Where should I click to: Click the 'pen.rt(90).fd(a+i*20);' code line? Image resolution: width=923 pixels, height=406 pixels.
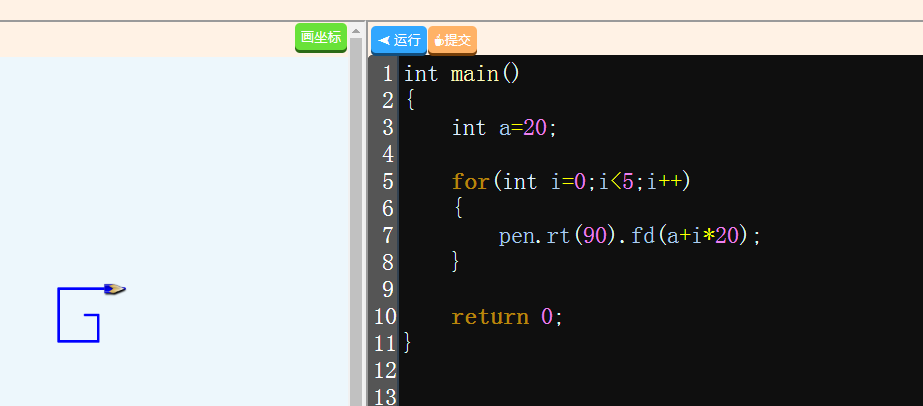tap(630, 236)
